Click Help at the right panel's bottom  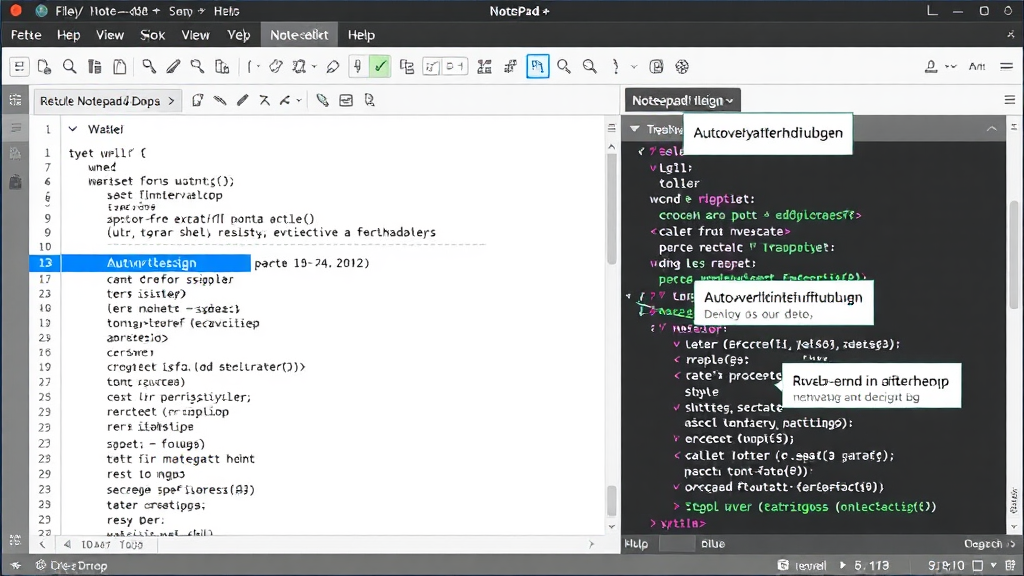(637, 544)
